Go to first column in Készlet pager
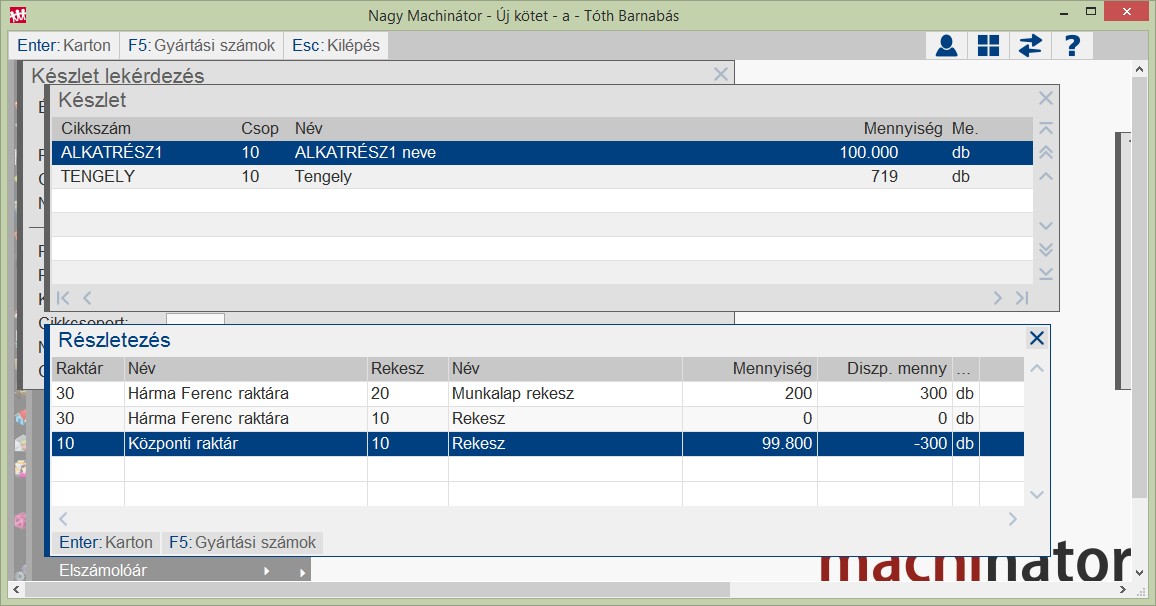The width and height of the screenshot is (1156, 606). point(63,298)
